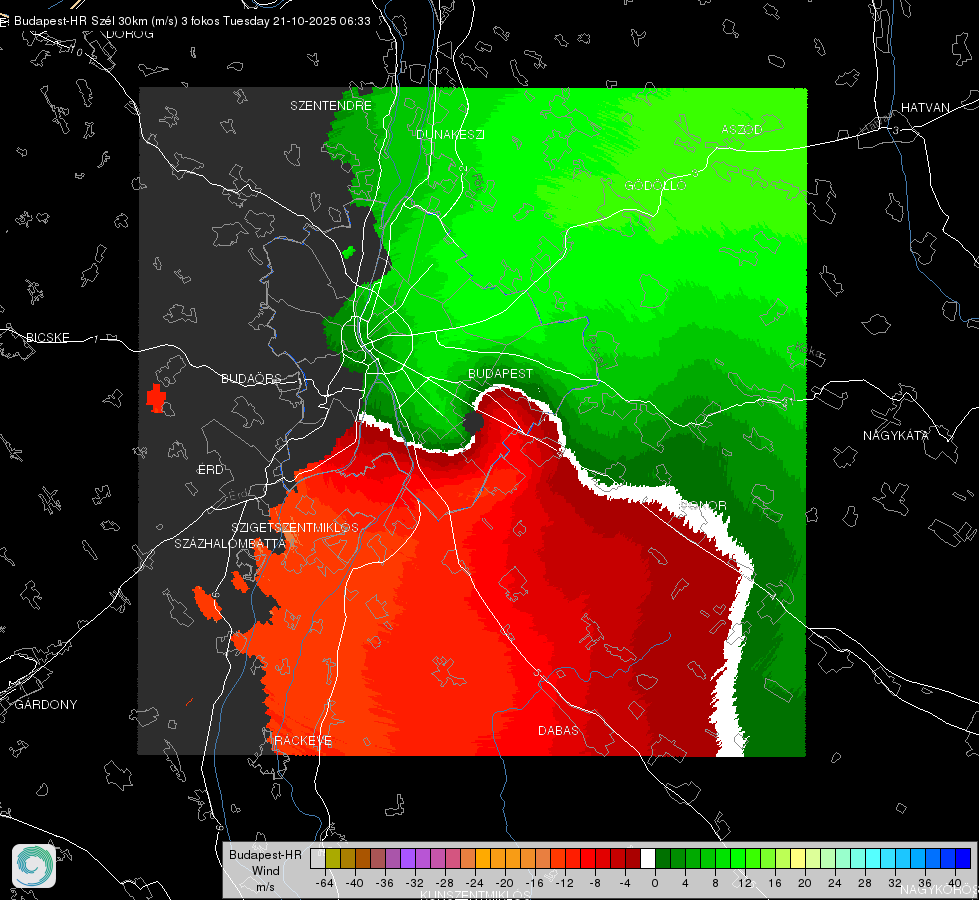
Task: Select the deep blue last legend swatch
Action: (x=963, y=859)
